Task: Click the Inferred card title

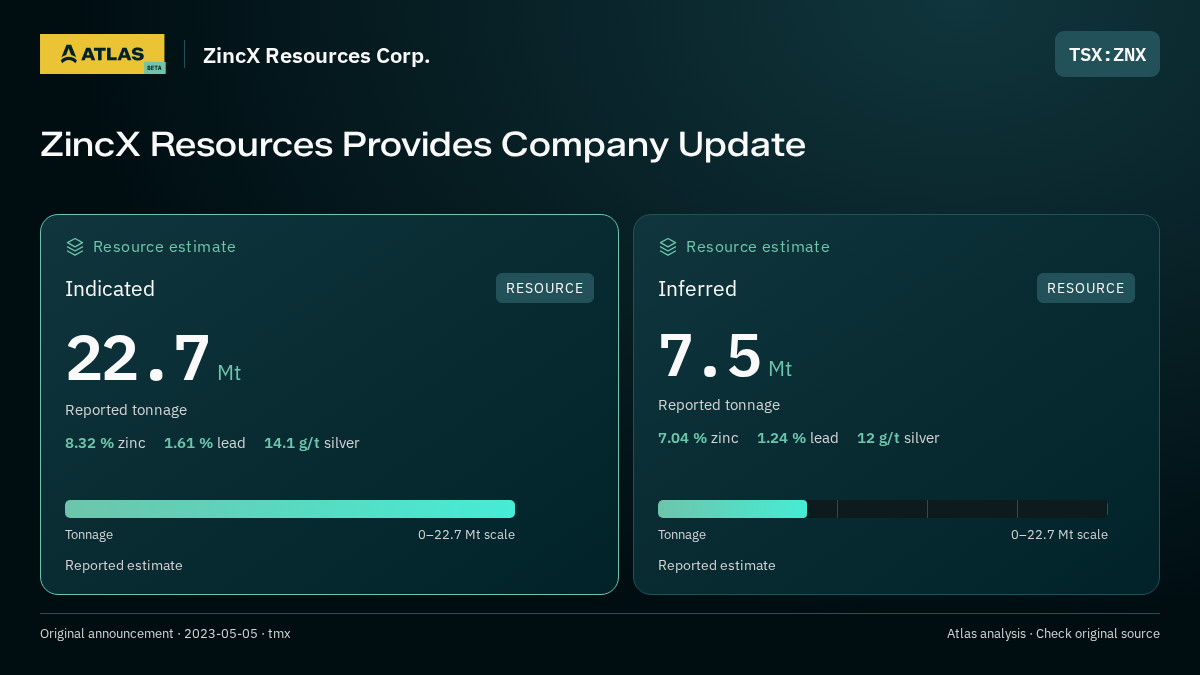Action: pos(697,289)
